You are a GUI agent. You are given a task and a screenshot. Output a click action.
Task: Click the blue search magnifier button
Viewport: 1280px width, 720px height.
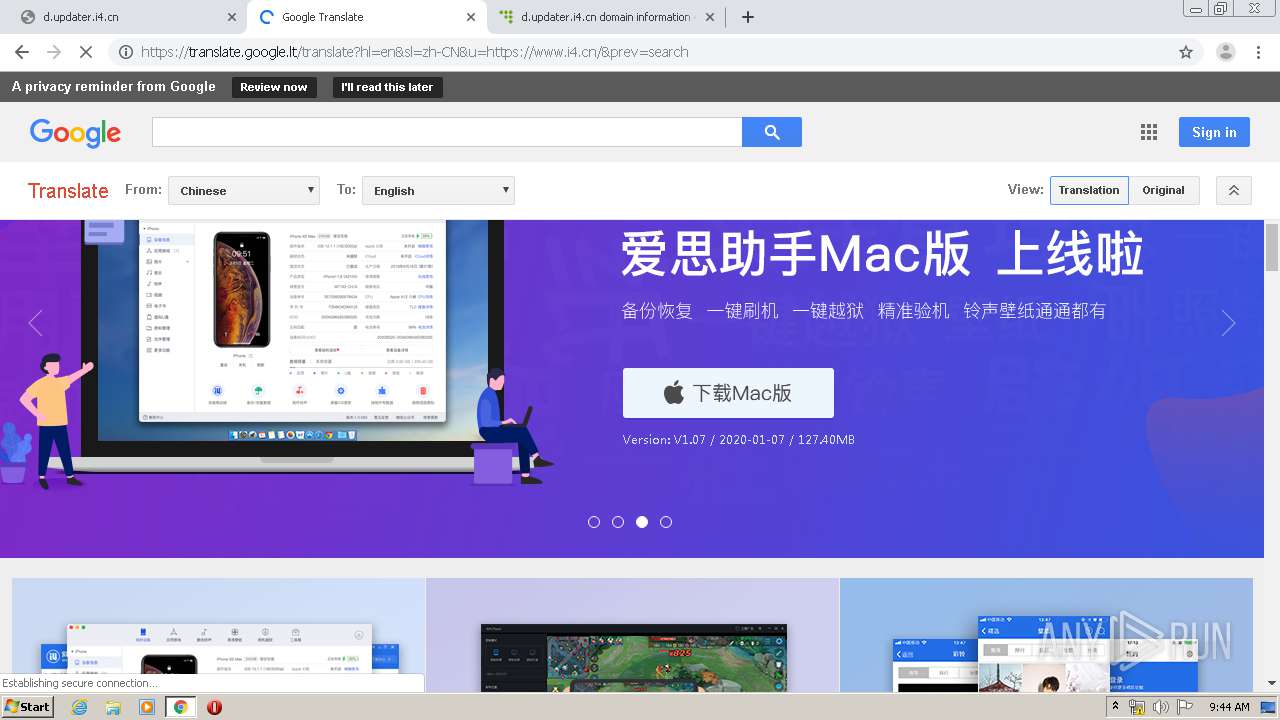772,132
